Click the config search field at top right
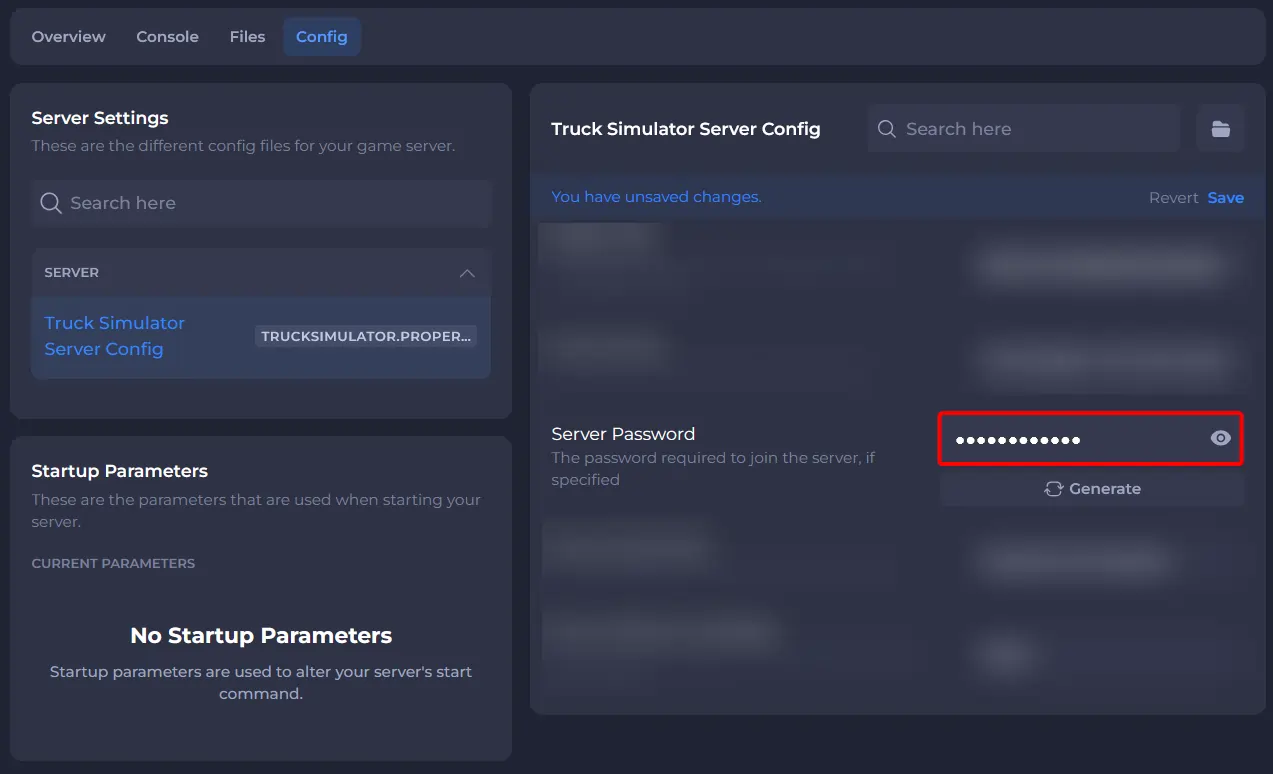Screen dimensions: 1273x774 click(1024, 129)
